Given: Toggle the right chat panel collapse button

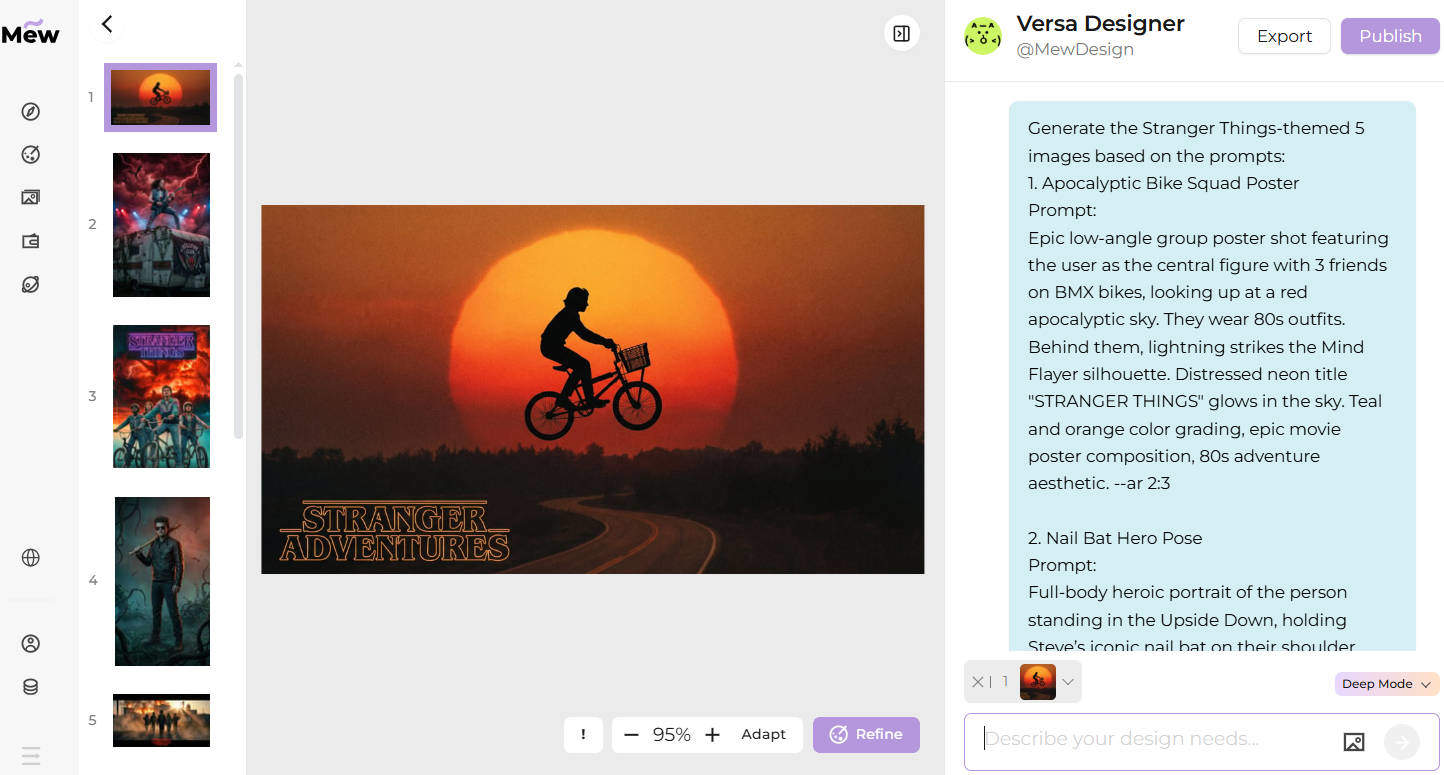Looking at the screenshot, I should 901,34.
